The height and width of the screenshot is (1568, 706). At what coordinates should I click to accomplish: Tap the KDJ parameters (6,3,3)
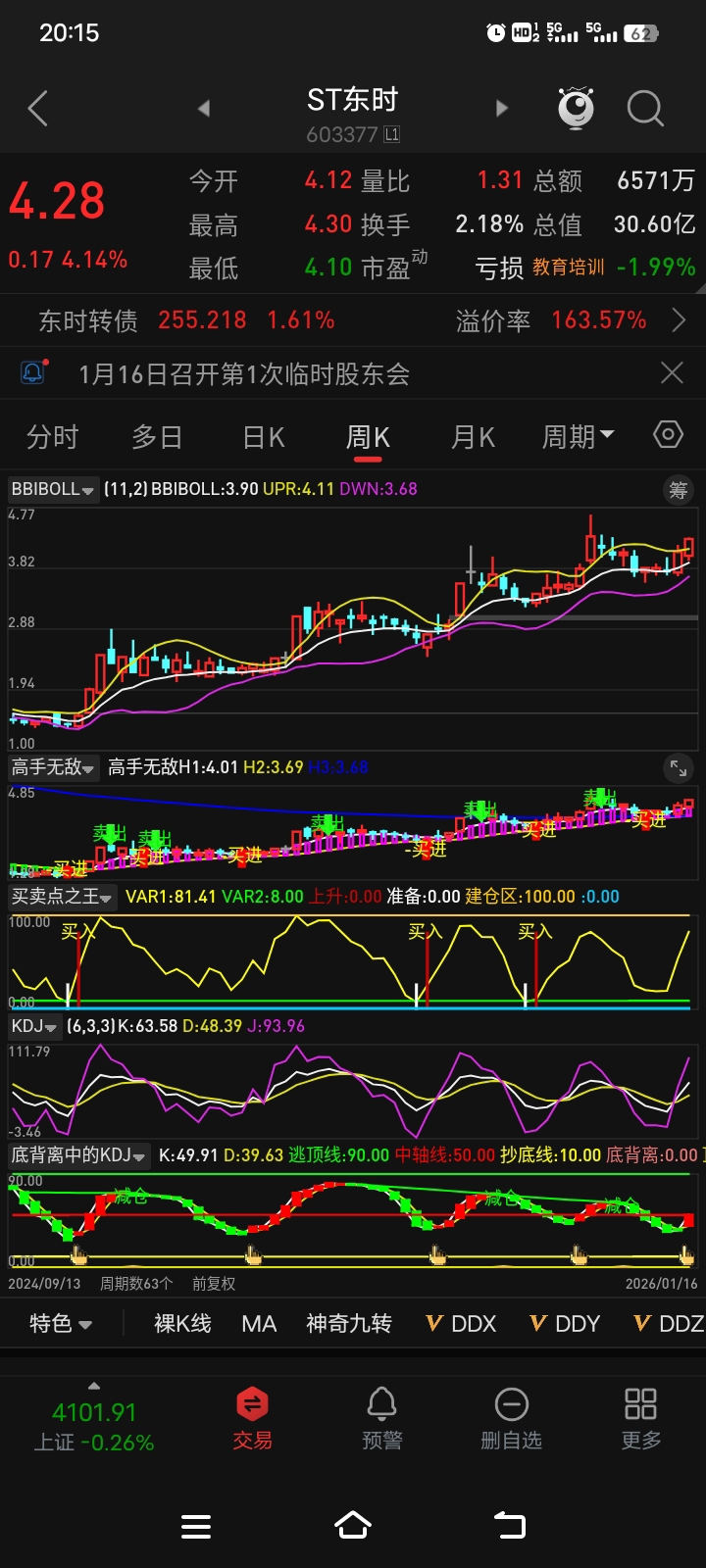(x=90, y=1026)
